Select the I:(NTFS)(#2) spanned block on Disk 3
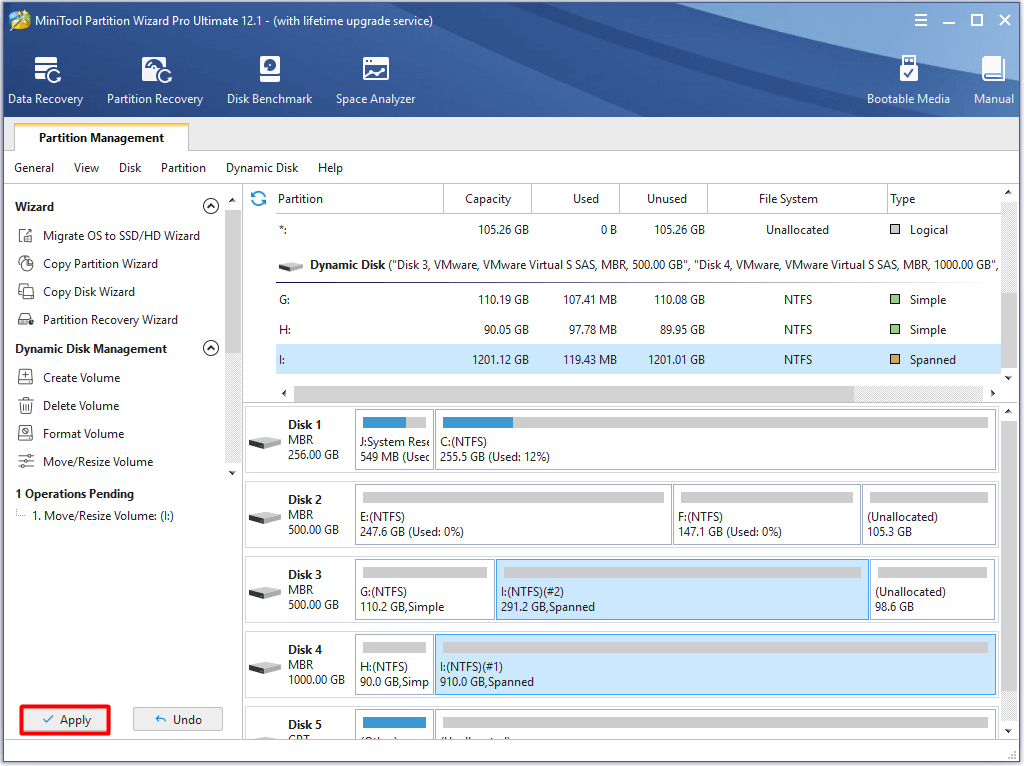 coord(682,589)
